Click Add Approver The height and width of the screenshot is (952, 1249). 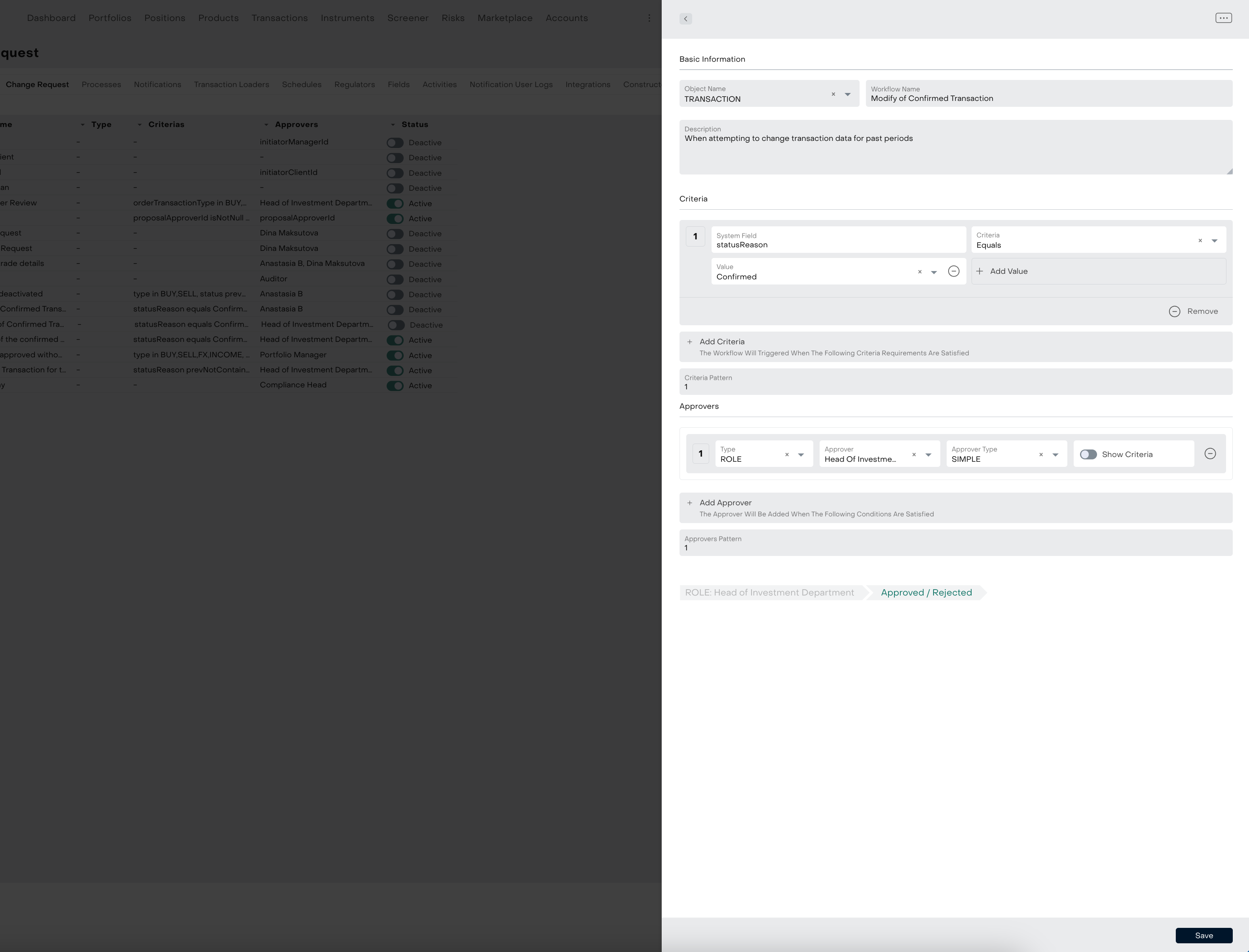click(x=725, y=503)
